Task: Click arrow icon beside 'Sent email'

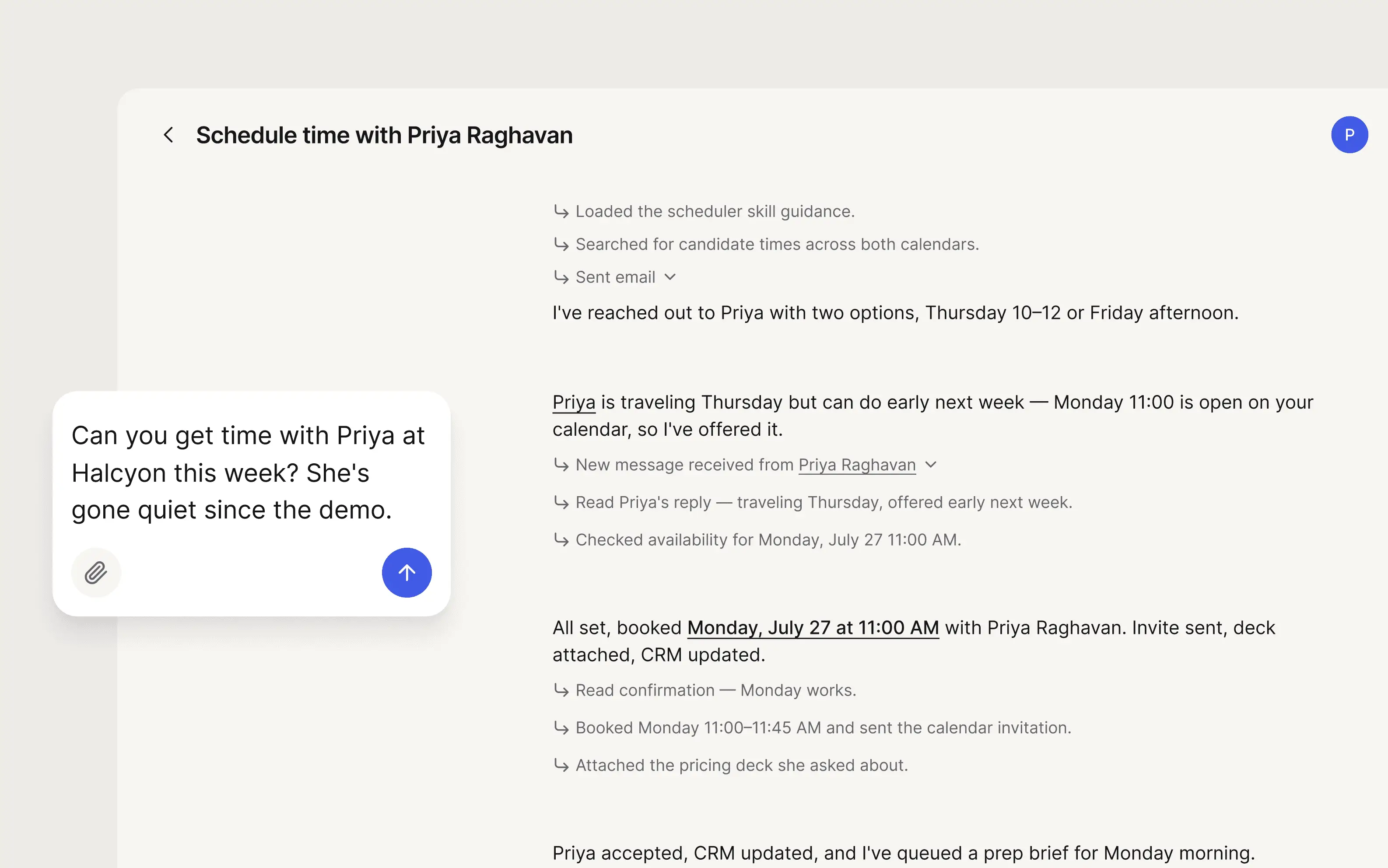Action: pyautogui.click(x=561, y=277)
